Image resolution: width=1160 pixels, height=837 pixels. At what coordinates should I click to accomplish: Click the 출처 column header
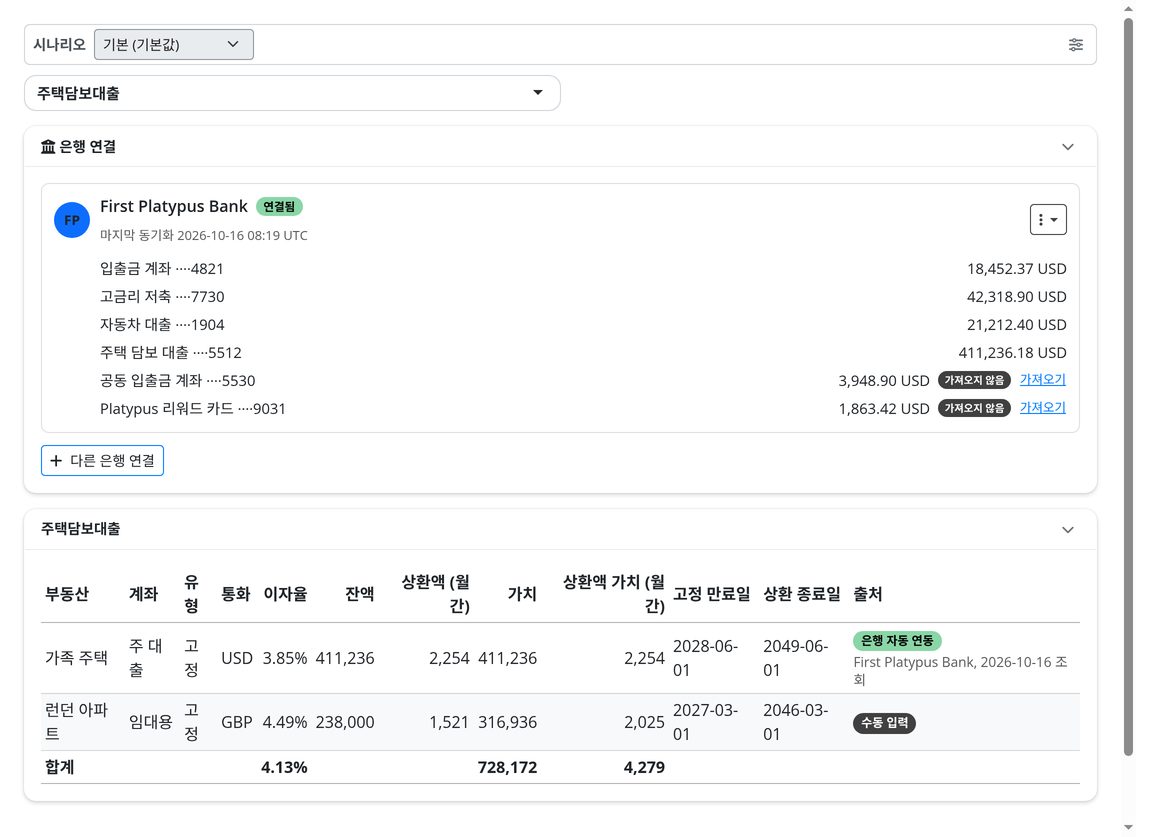click(x=867, y=594)
